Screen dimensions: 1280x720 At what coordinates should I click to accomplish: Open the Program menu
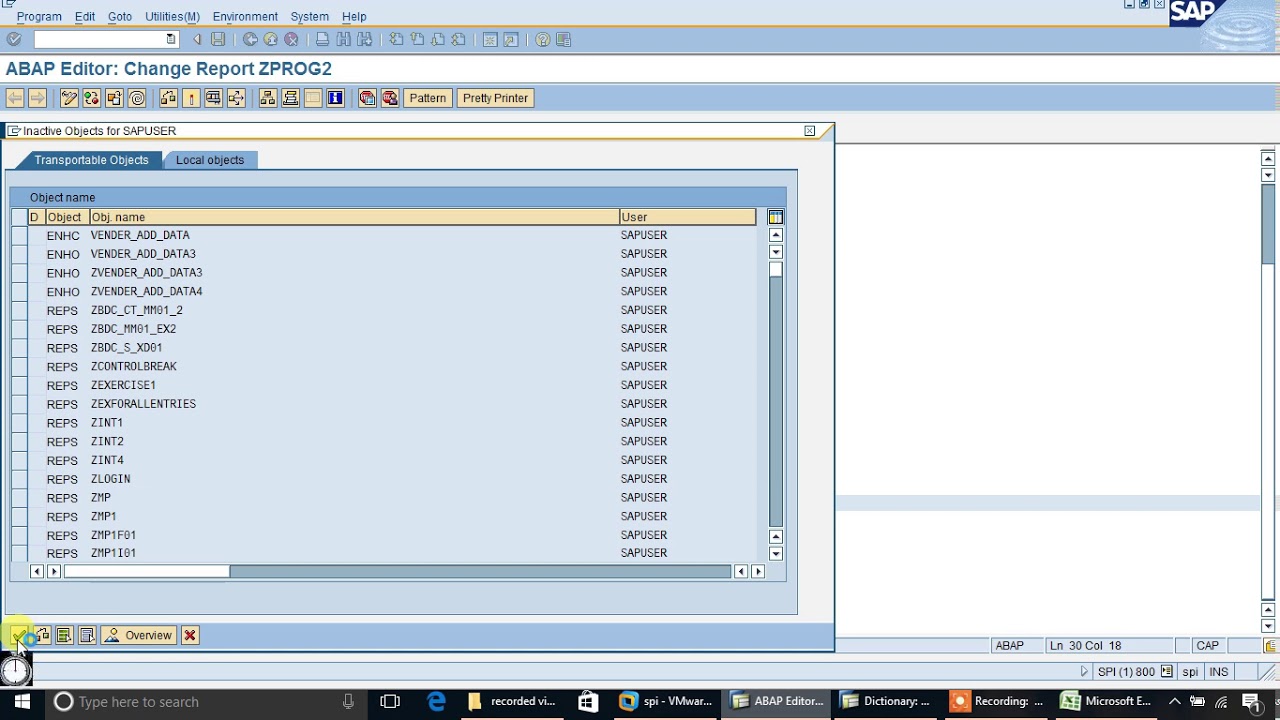39,17
